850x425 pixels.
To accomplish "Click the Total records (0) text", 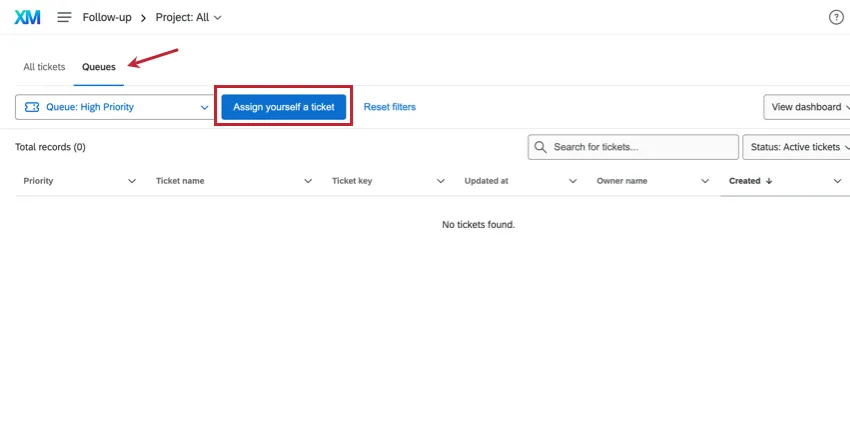I will tap(50, 147).
